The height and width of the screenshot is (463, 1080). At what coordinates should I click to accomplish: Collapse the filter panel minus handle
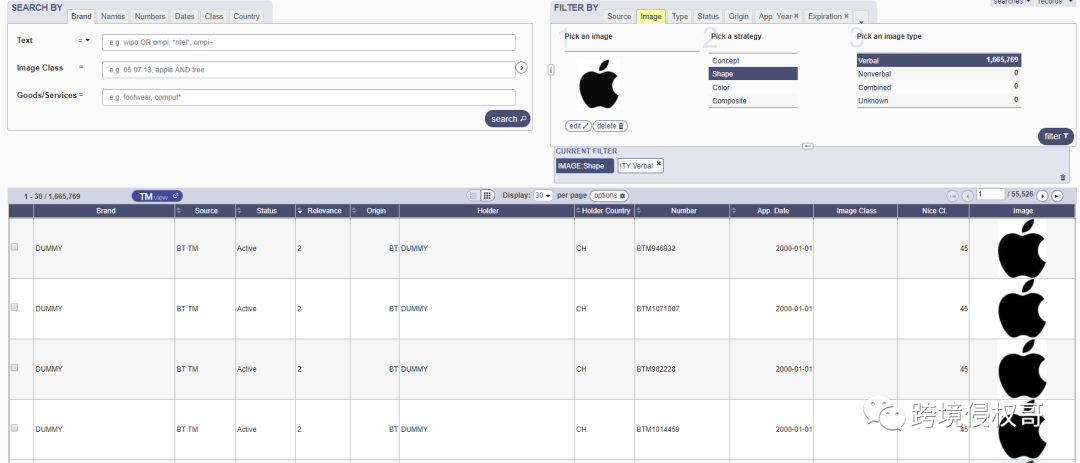[809, 146]
